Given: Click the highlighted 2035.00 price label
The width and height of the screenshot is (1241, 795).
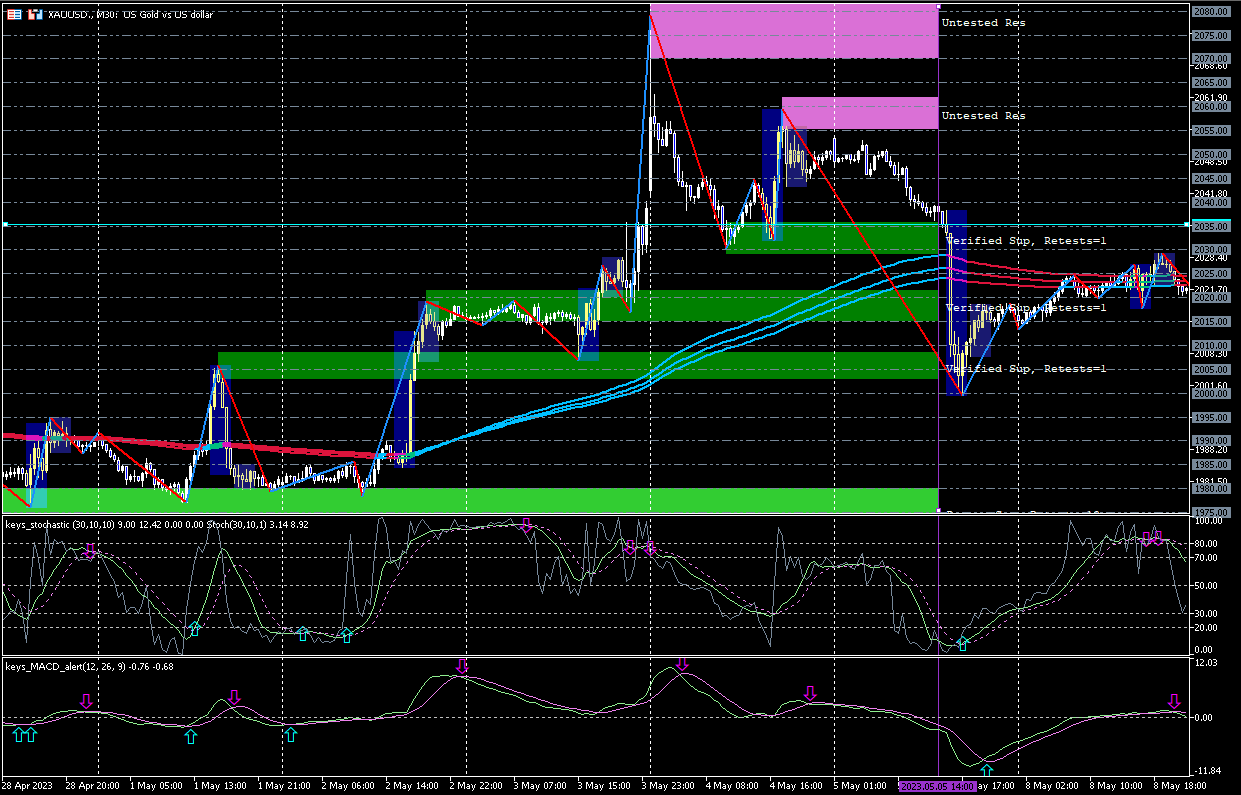Looking at the screenshot, I should [x=1210, y=226].
